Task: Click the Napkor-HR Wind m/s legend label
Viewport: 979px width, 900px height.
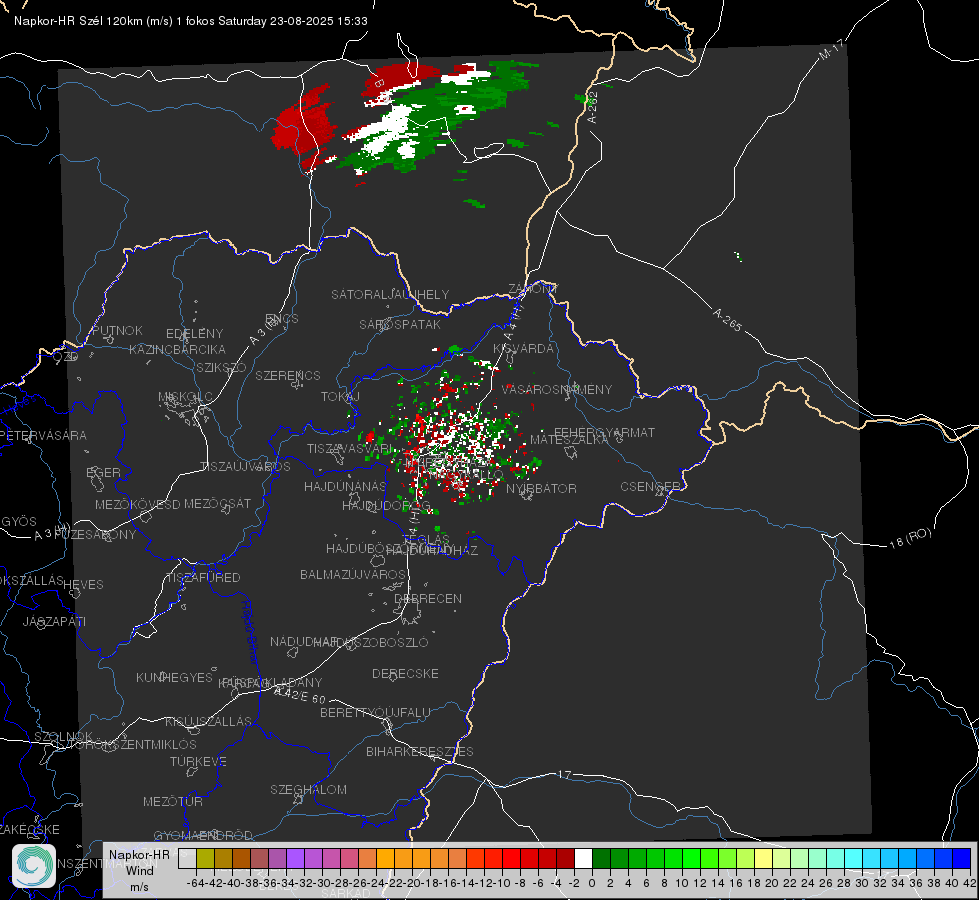Action: [139, 870]
